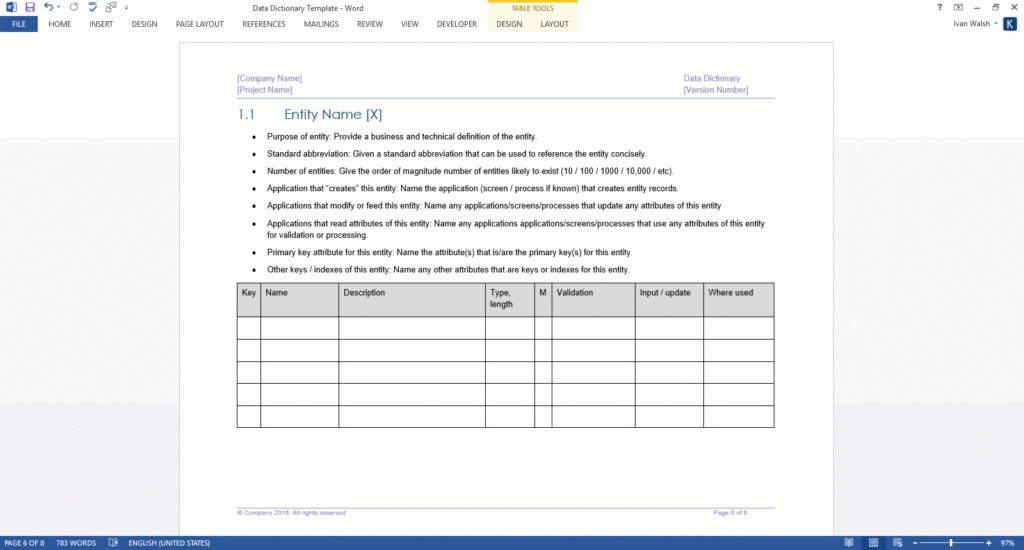Expand the Undo history dropdown arrow
Viewport: 1024px width, 550px height.
click(59, 7)
